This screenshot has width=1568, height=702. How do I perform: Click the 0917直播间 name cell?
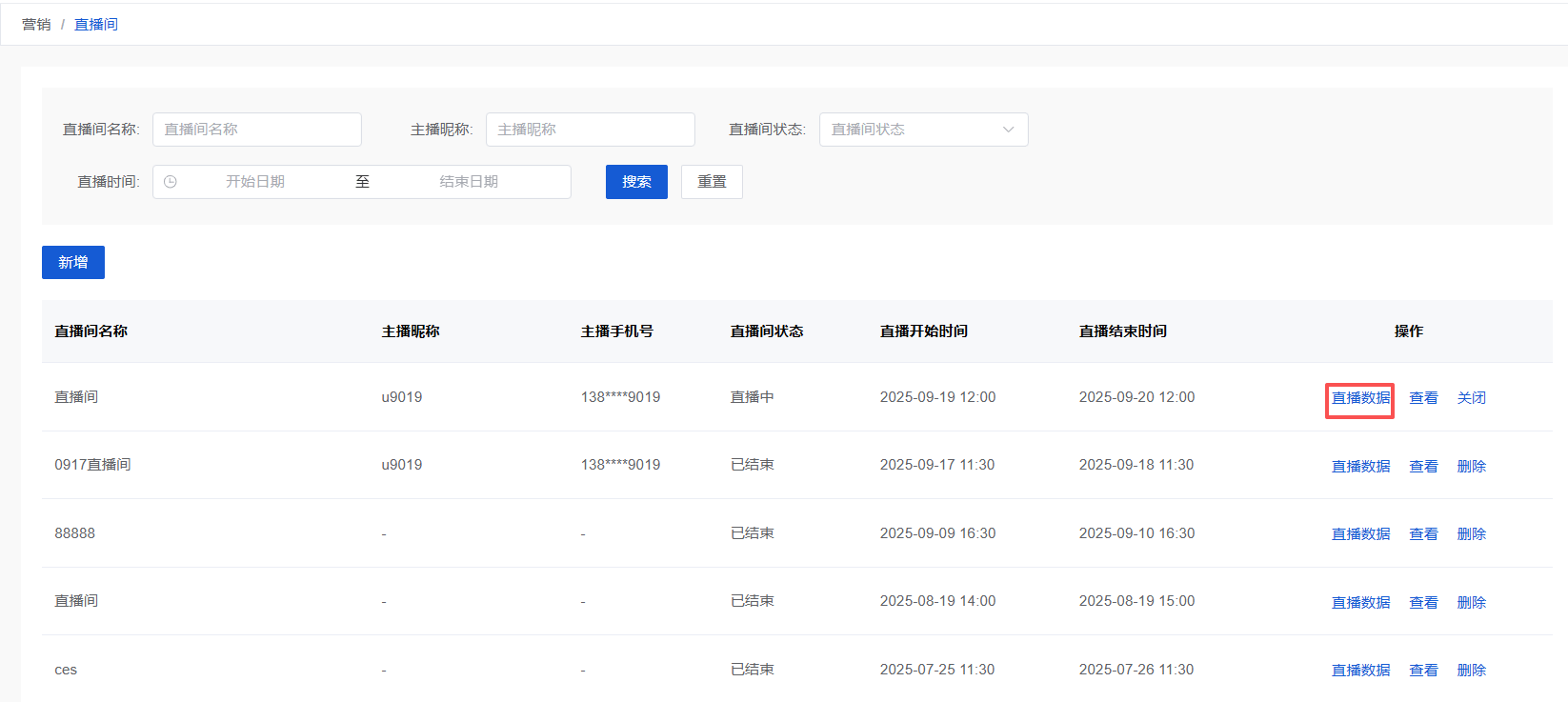92,465
